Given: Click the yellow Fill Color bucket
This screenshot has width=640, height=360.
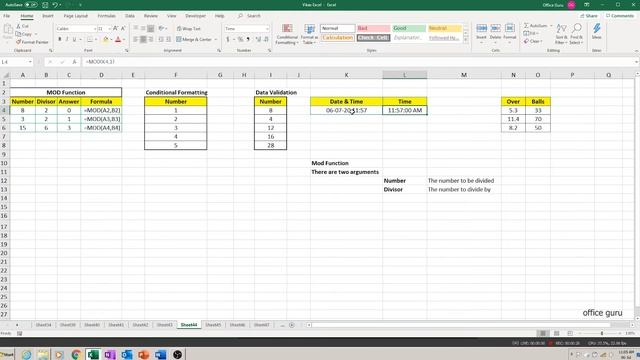Looking at the screenshot, I should [x=106, y=40].
